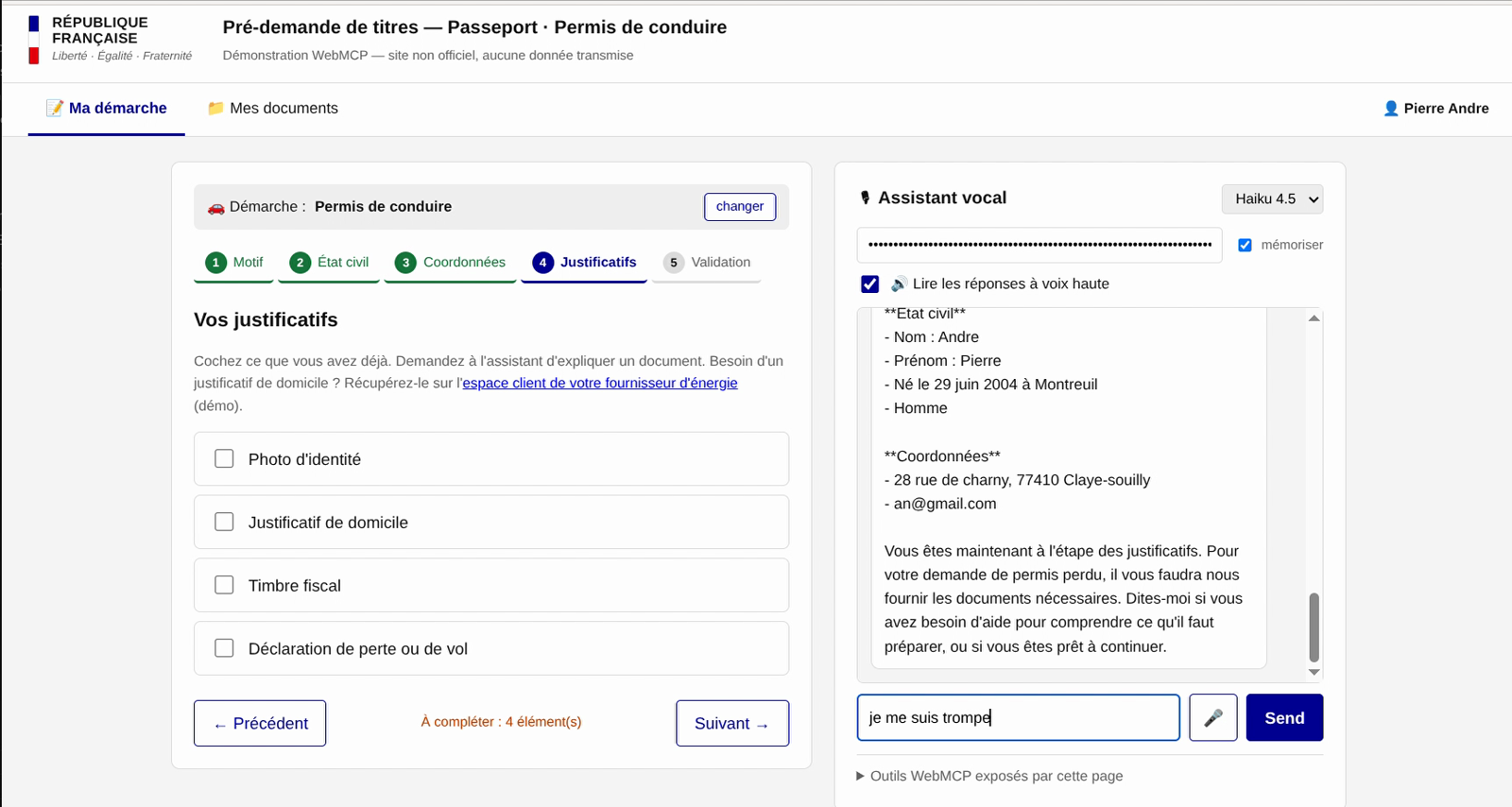Viewport: 1512px width, 807px height.
Task: Go to the État civil step
Action: [x=329, y=263]
